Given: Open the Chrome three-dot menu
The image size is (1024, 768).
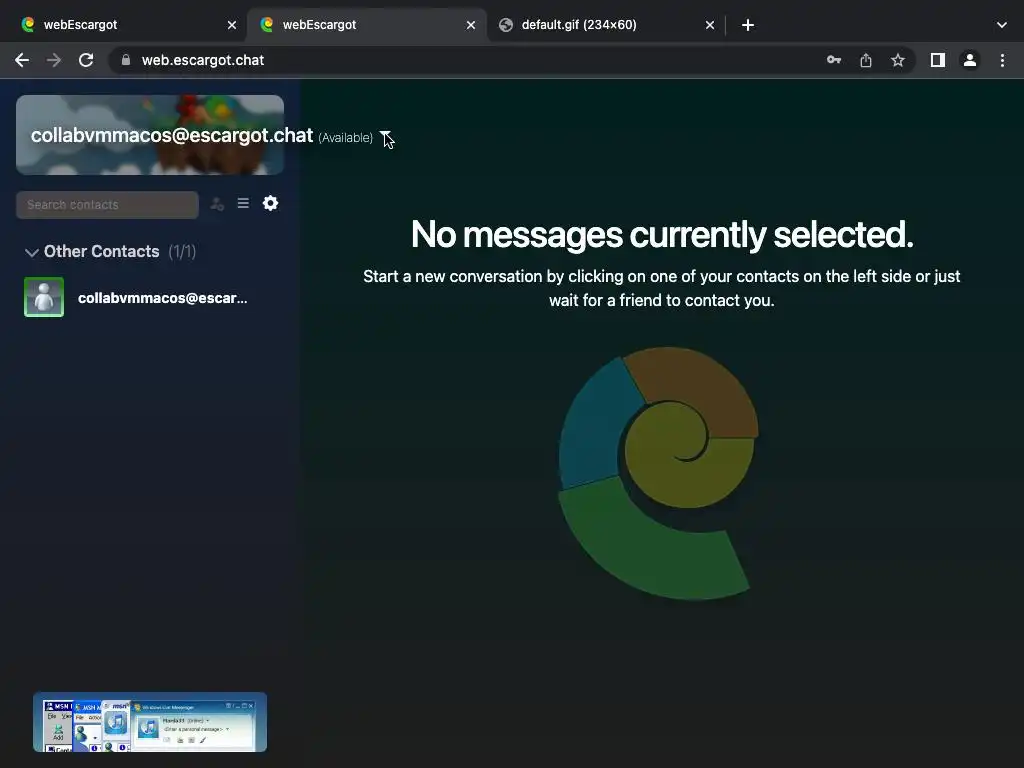Looking at the screenshot, I should (x=1002, y=60).
